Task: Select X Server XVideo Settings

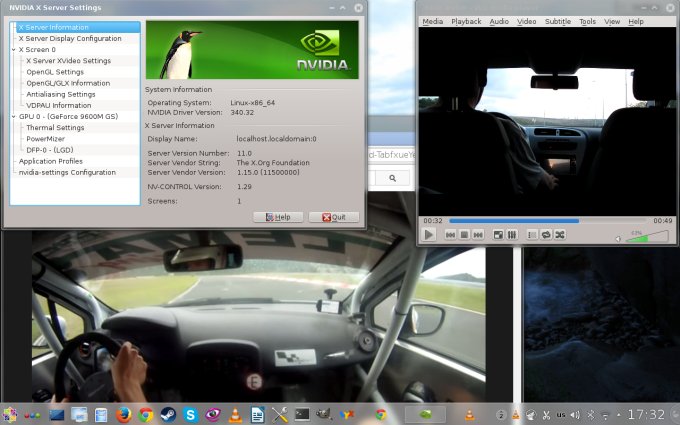Action: (69, 61)
